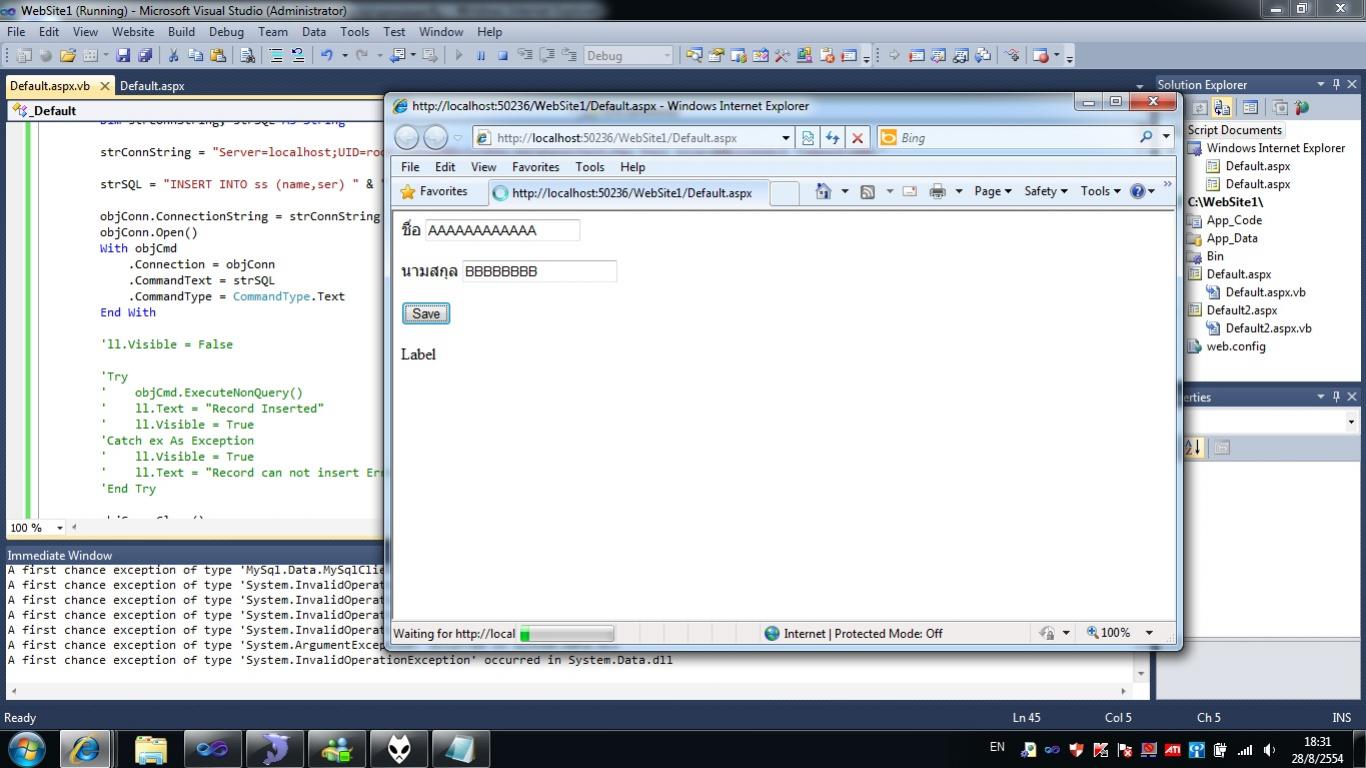Select Default2.aspx in Solution Explorer
Image resolution: width=1366 pixels, height=768 pixels.
click(x=1241, y=310)
